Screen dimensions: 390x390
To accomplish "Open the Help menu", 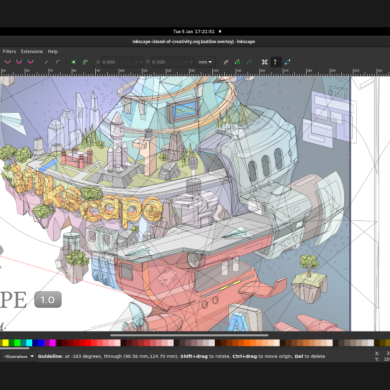I will [x=53, y=51].
